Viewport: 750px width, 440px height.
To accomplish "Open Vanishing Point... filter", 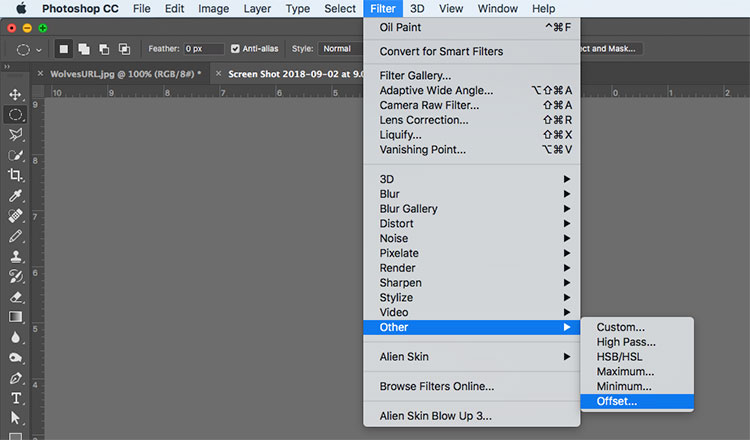I will click(472, 150).
